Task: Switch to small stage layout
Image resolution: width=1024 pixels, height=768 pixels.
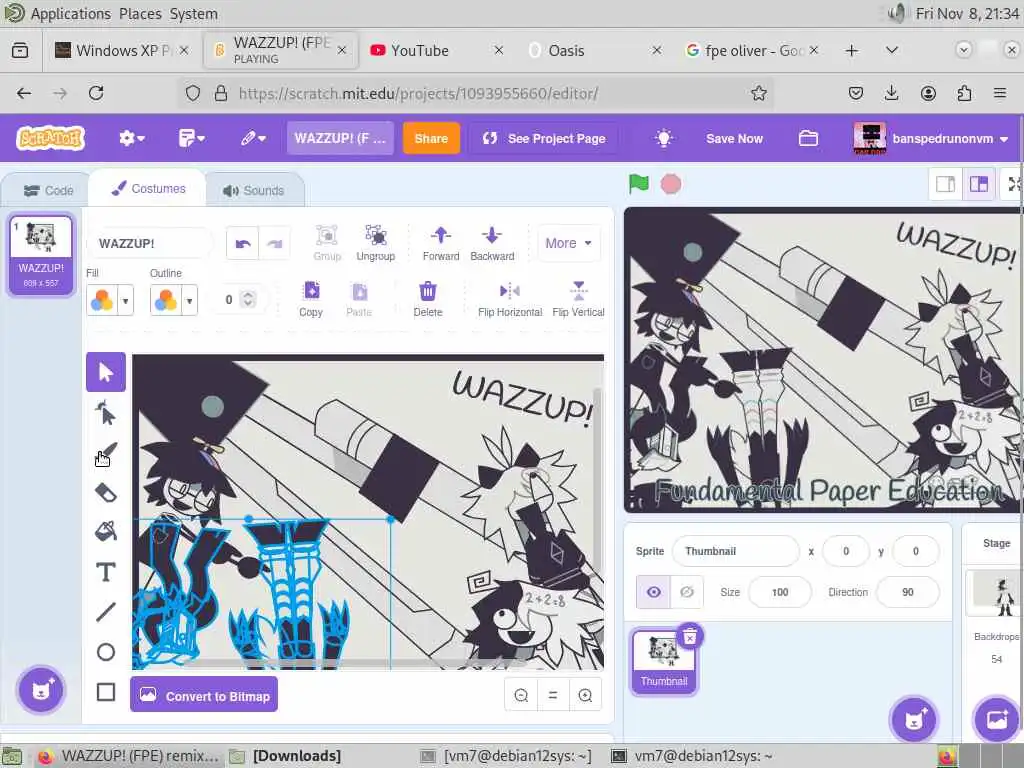Action: (x=946, y=185)
